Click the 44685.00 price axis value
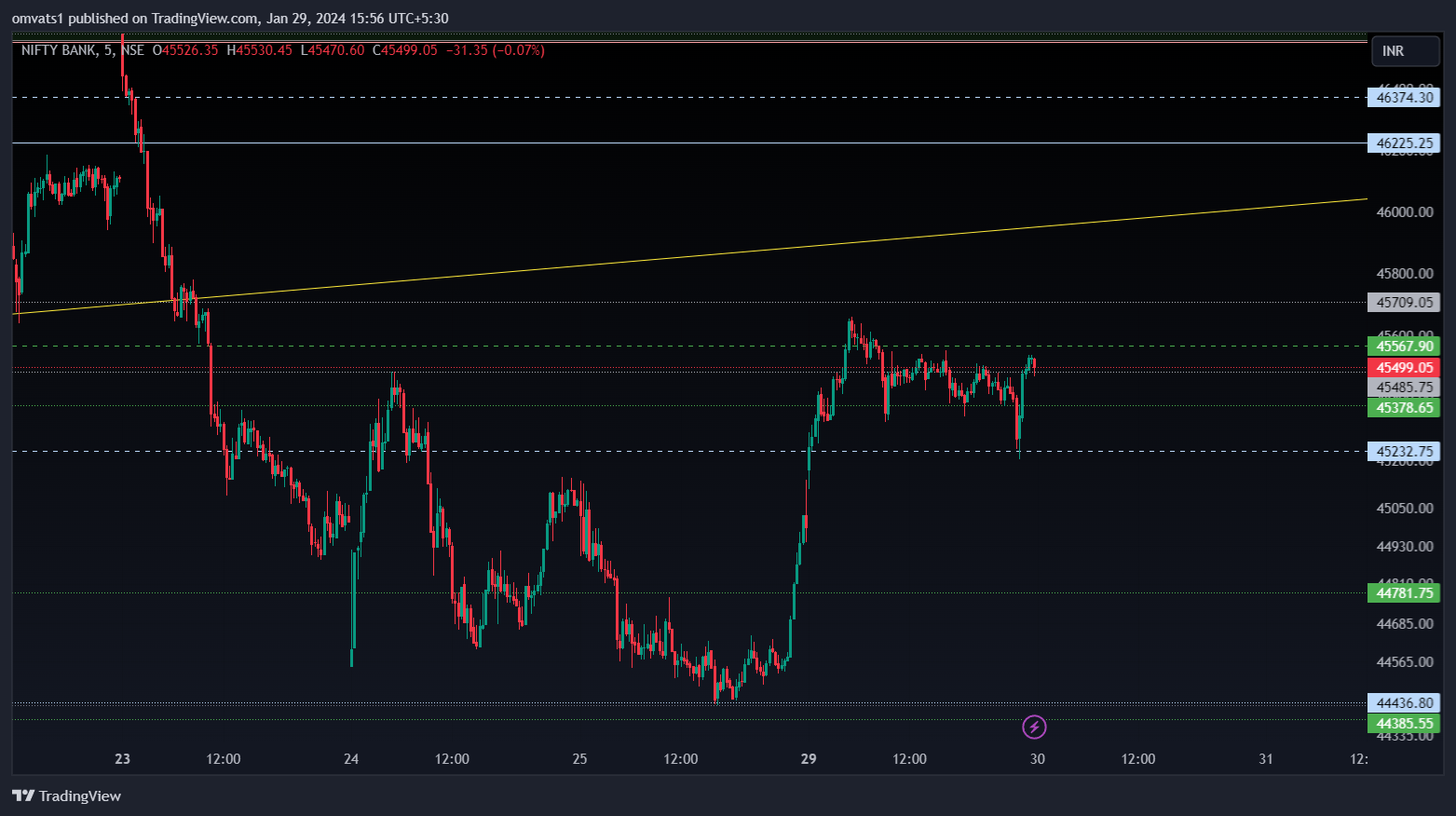 [1405, 624]
